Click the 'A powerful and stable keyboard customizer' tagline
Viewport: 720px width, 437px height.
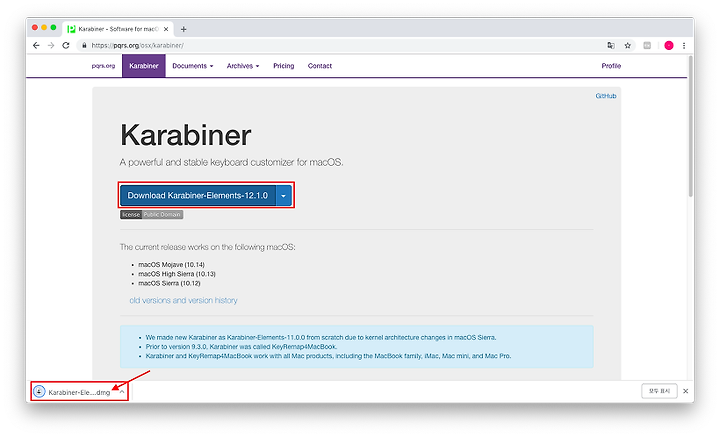231,162
